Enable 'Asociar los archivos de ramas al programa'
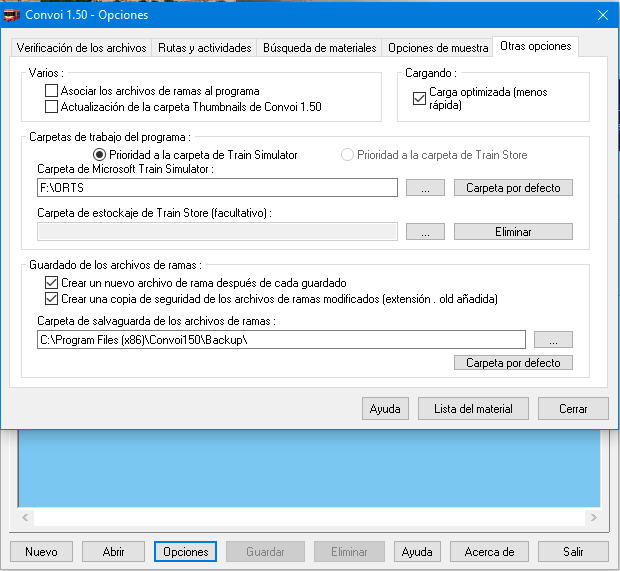This screenshot has height=571, width=620. click(52, 91)
